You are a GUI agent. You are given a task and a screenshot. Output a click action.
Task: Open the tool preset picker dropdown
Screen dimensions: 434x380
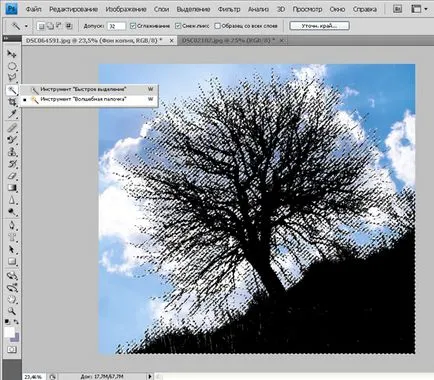click(x=26, y=26)
